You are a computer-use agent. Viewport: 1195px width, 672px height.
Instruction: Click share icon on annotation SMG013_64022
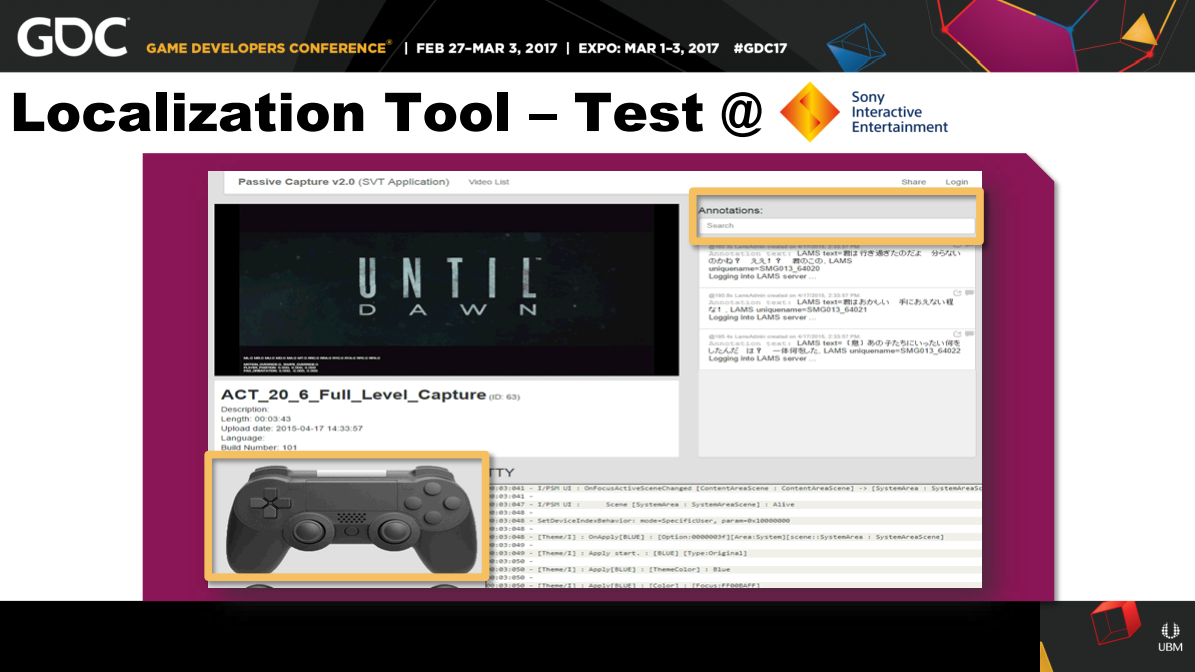[x=957, y=334]
